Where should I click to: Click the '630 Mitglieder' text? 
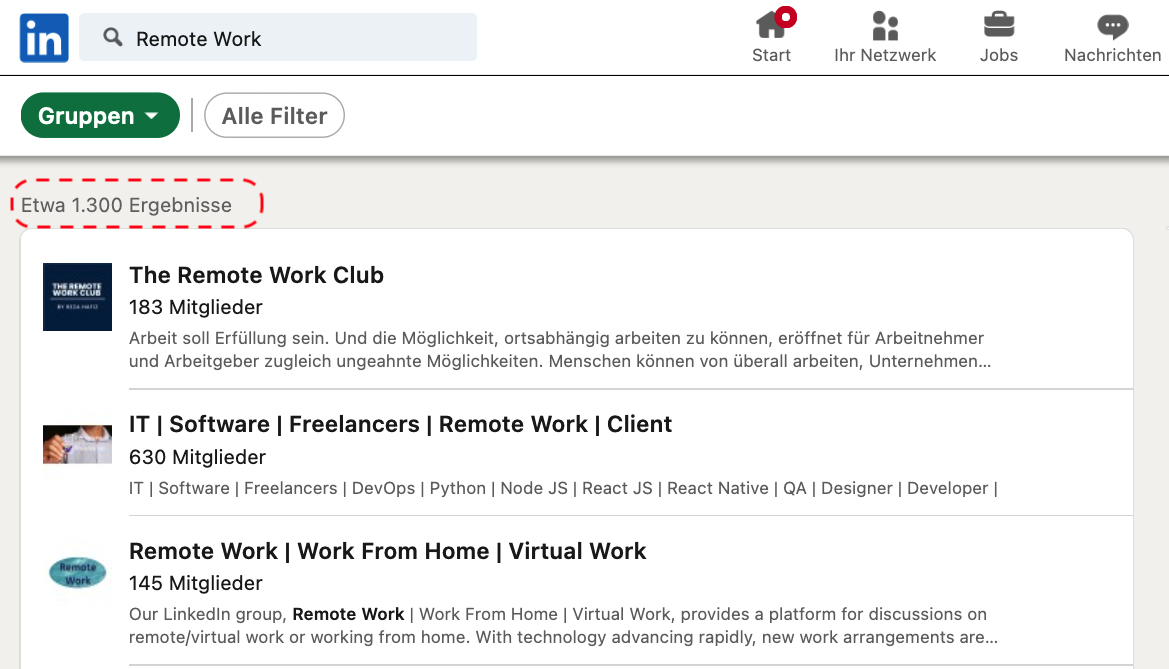click(x=197, y=457)
